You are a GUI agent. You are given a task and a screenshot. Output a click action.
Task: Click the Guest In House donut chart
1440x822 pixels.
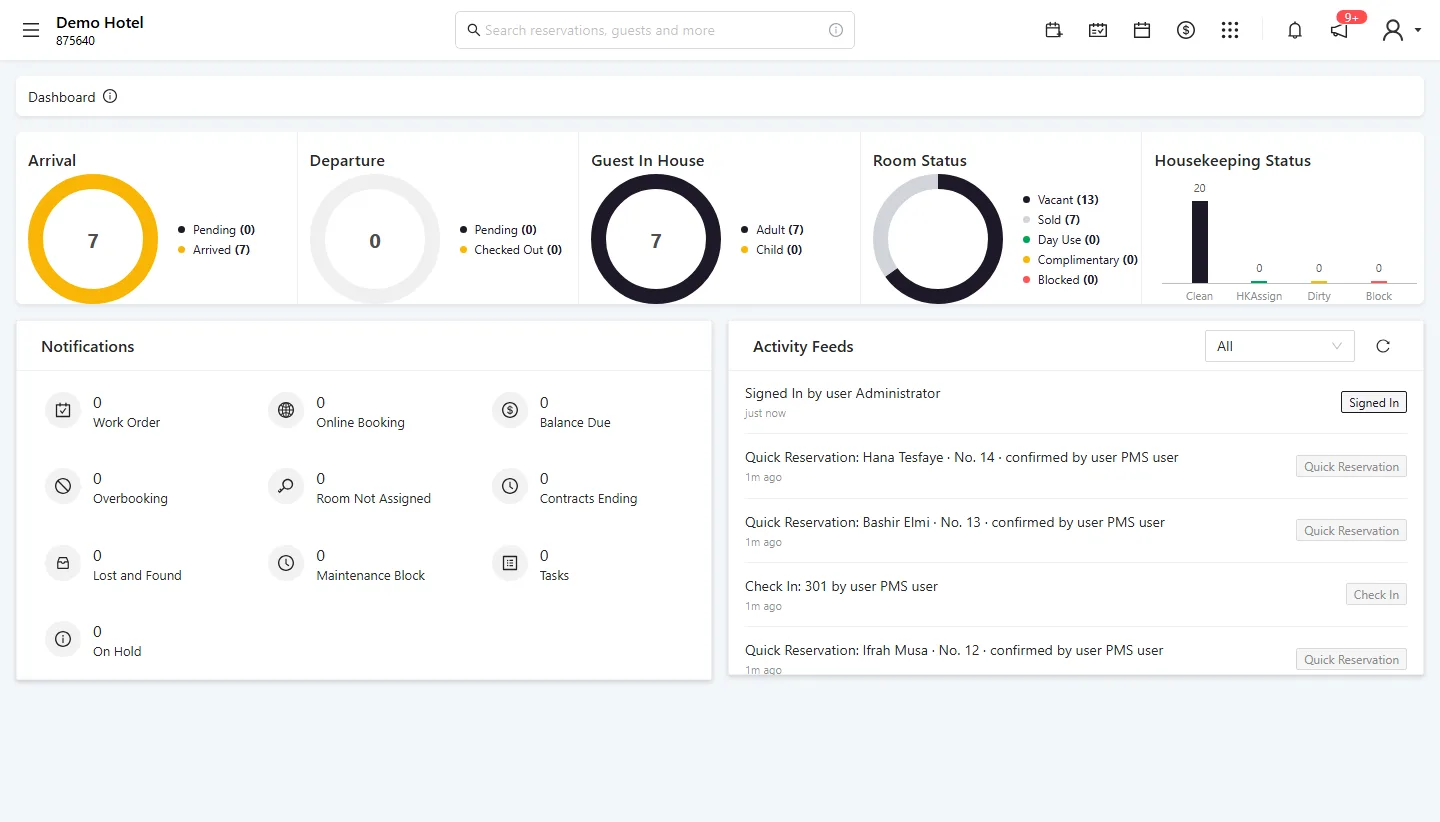pos(656,239)
